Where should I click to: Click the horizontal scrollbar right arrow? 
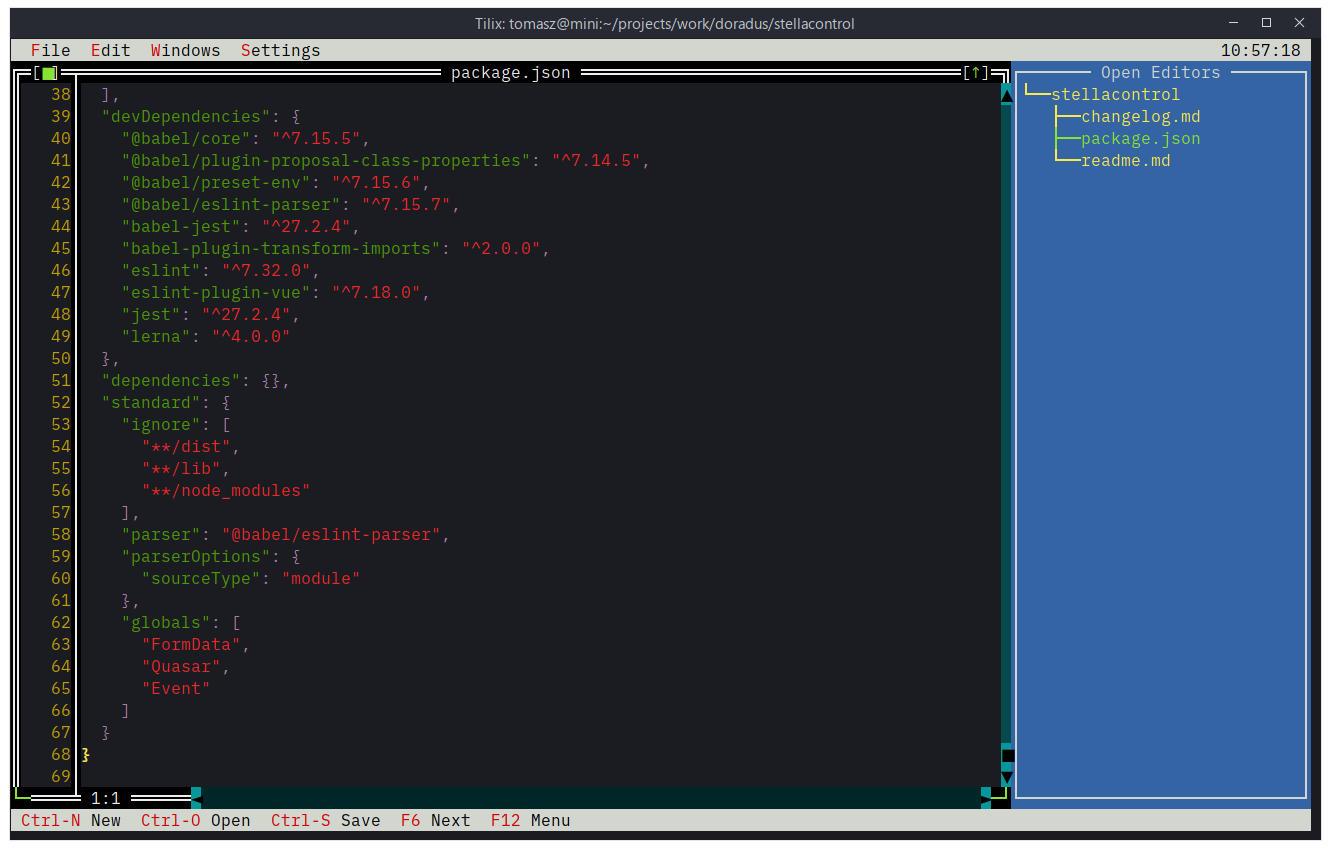click(x=986, y=797)
